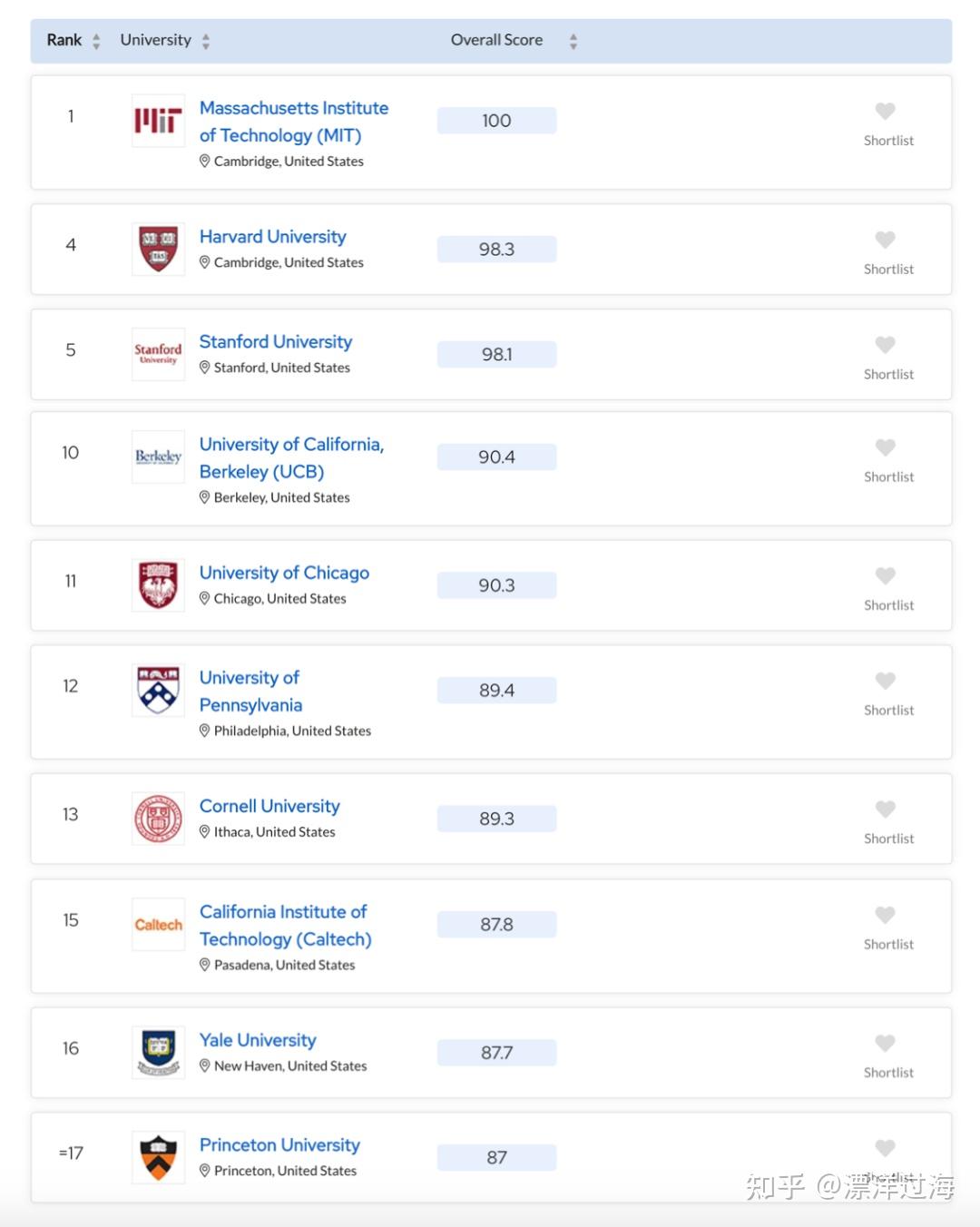Sort by Rank column arrows
This screenshot has width=980, height=1227.
[96, 41]
